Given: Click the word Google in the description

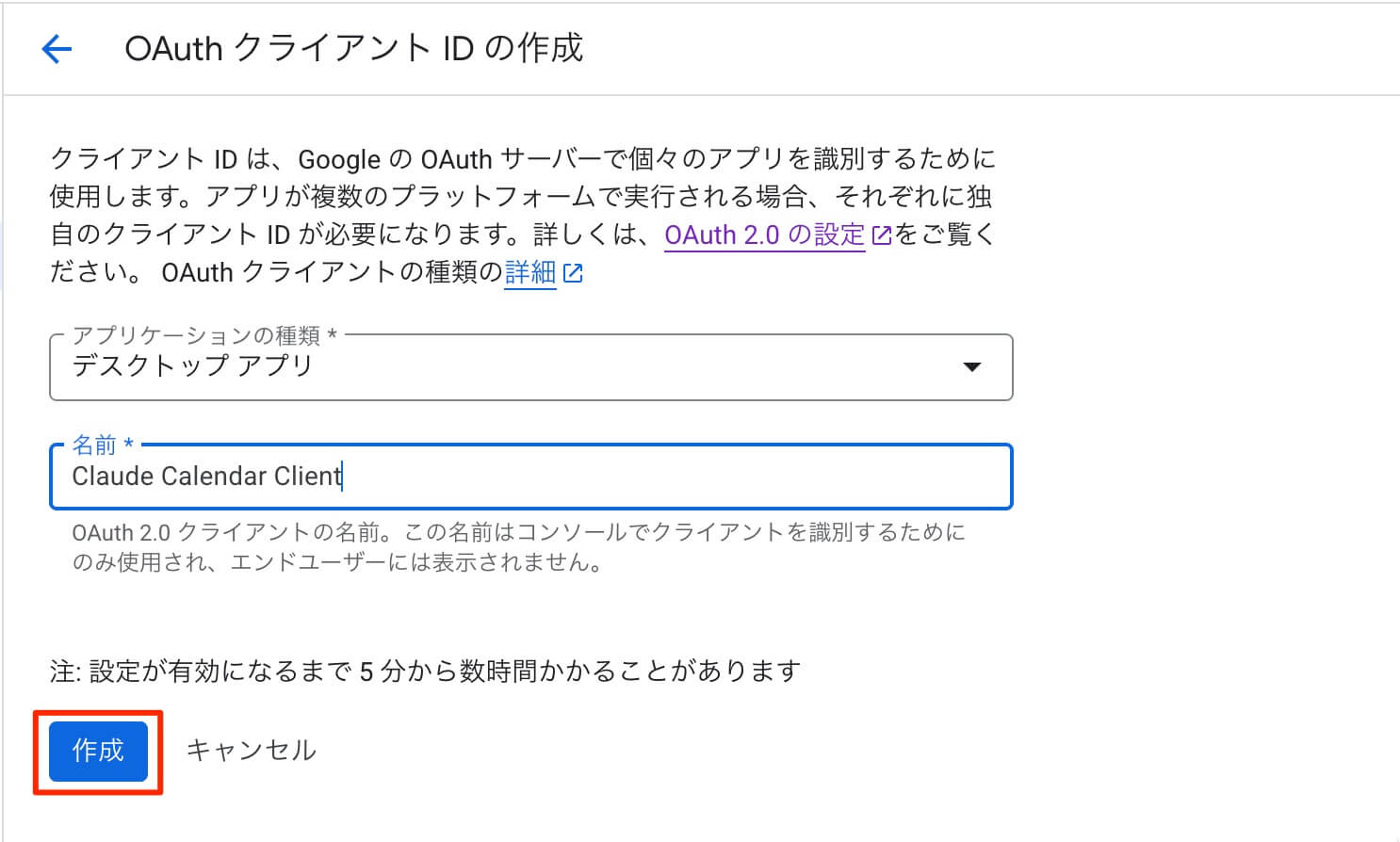Looking at the screenshot, I should pyautogui.click(x=339, y=159).
